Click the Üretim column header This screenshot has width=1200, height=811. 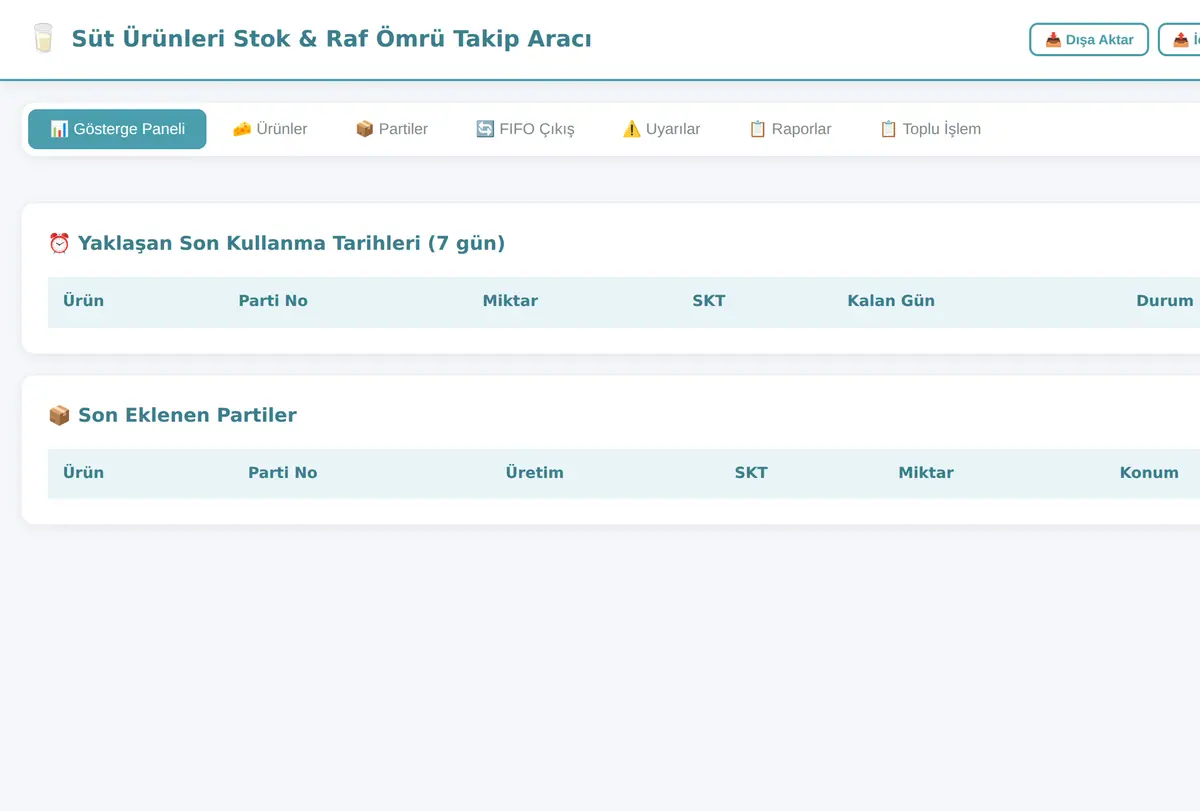(534, 473)
